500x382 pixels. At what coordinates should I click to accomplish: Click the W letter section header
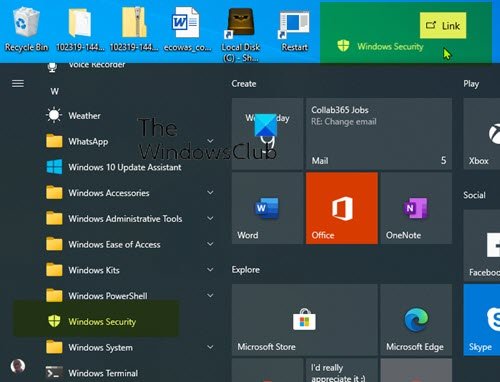55,91
